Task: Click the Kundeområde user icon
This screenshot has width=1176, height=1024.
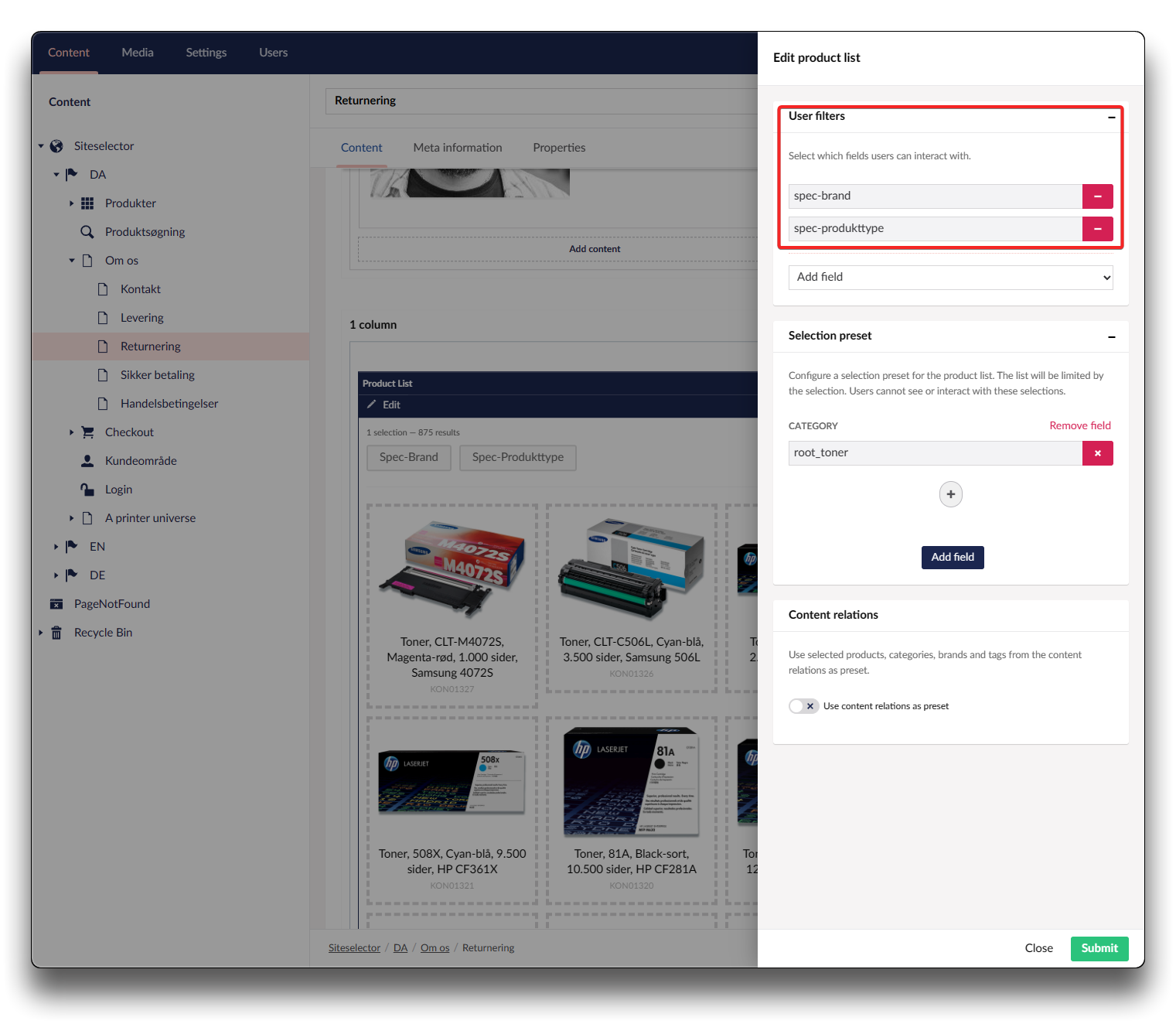Action: [x=87, y=461]
